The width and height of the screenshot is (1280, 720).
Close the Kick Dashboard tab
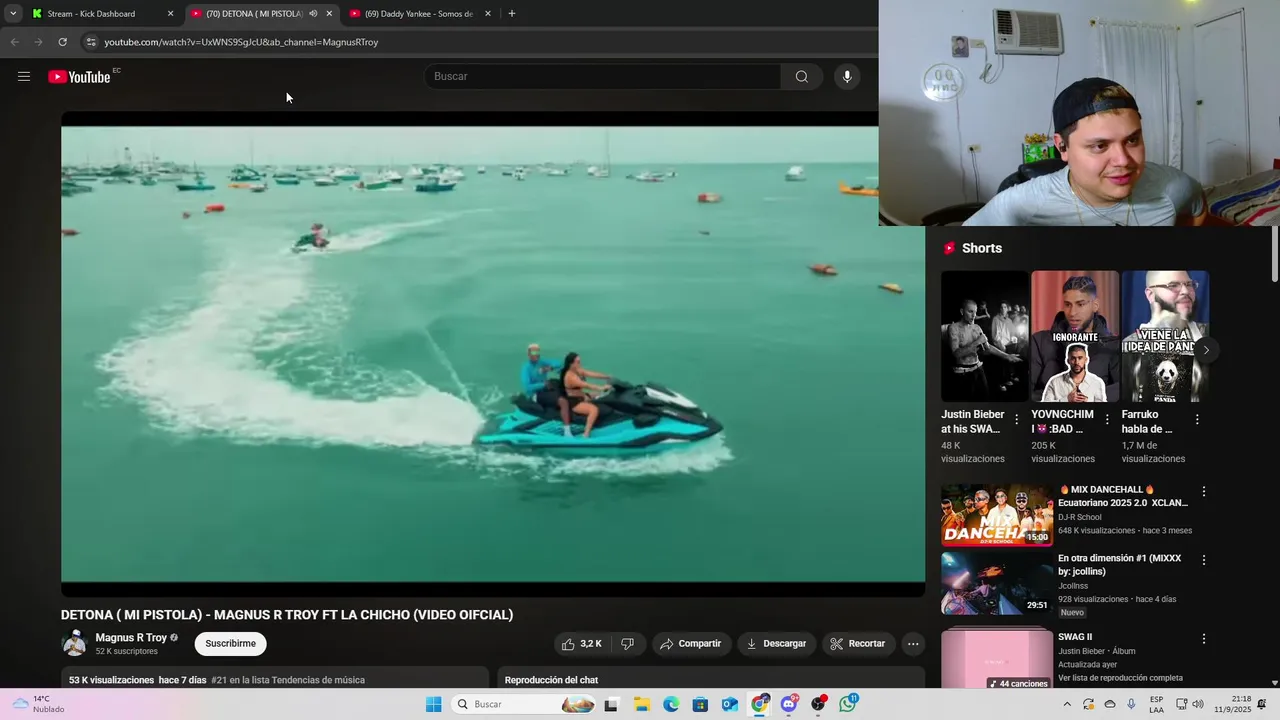point(170,14)
